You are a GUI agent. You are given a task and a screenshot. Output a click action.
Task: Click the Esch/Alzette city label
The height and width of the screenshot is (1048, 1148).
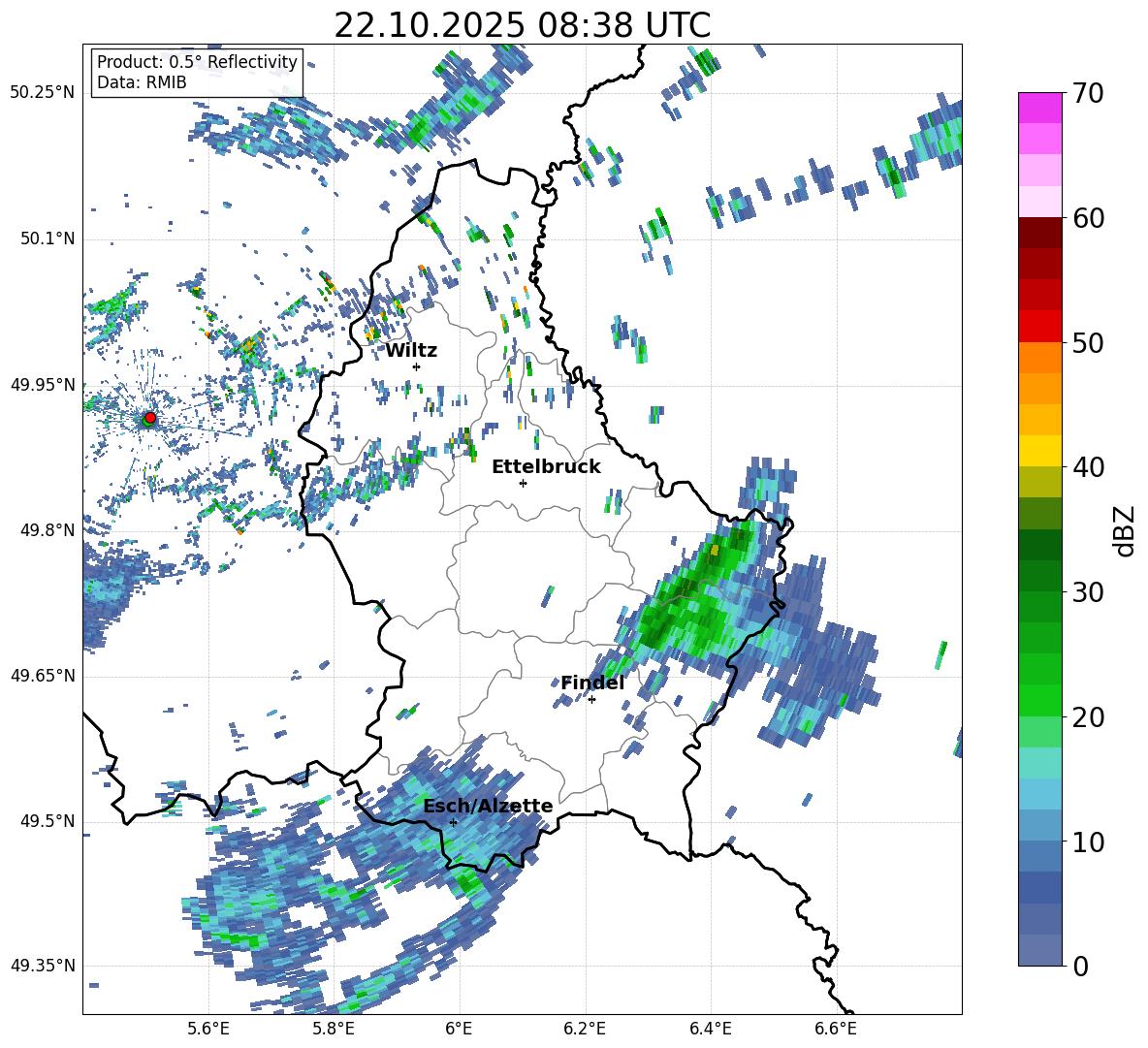pyautogui.click(x=488, y=807)
